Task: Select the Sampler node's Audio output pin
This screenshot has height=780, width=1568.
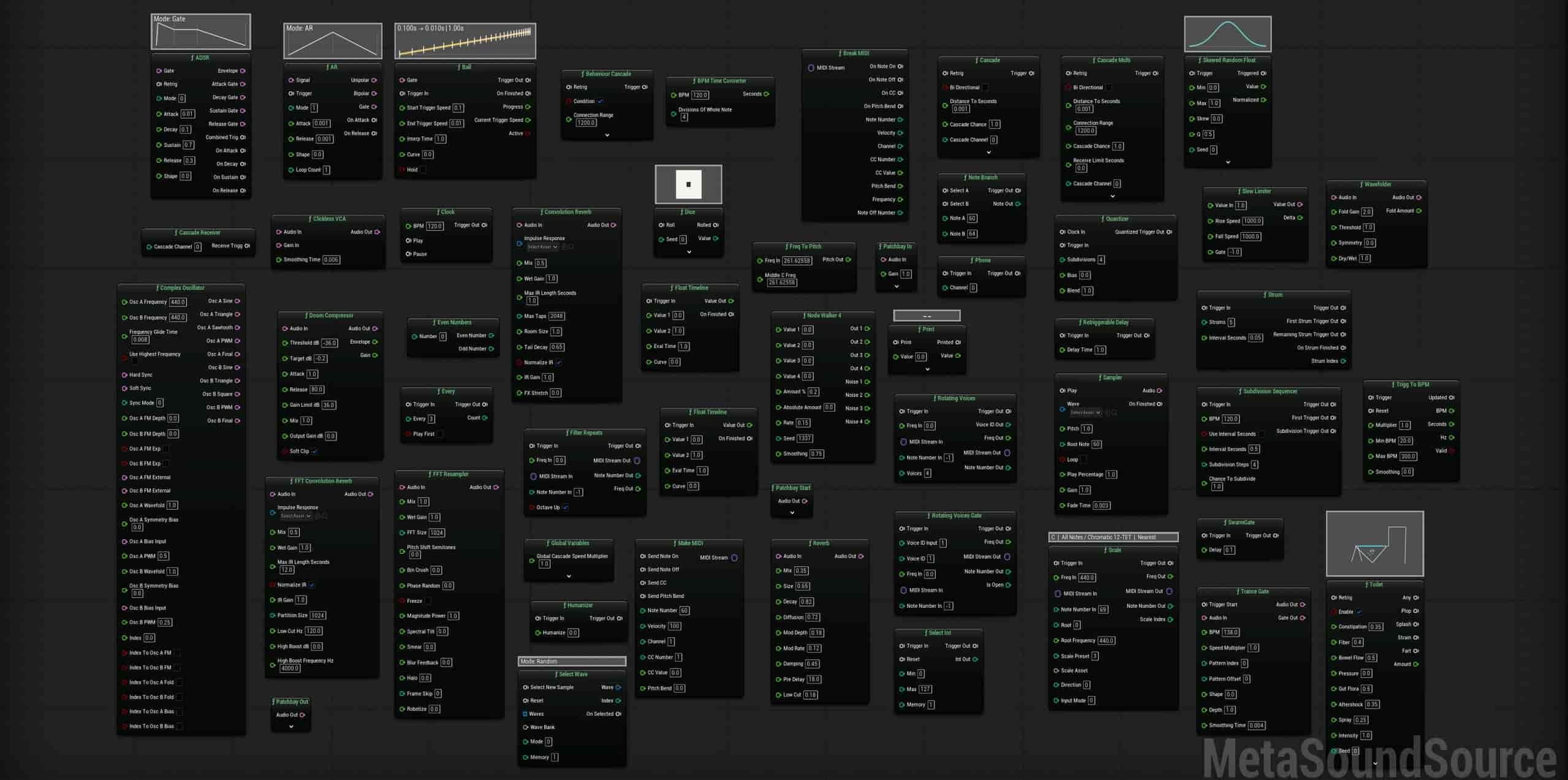Action: 1159,391
